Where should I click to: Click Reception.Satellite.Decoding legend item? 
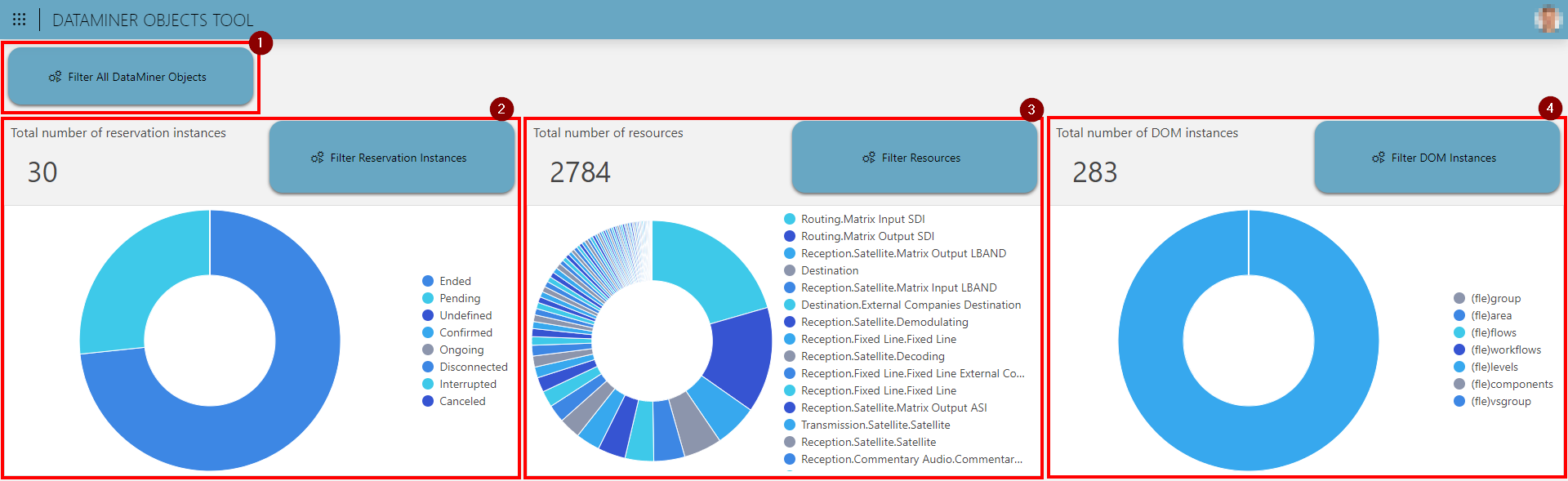point(864,356)
